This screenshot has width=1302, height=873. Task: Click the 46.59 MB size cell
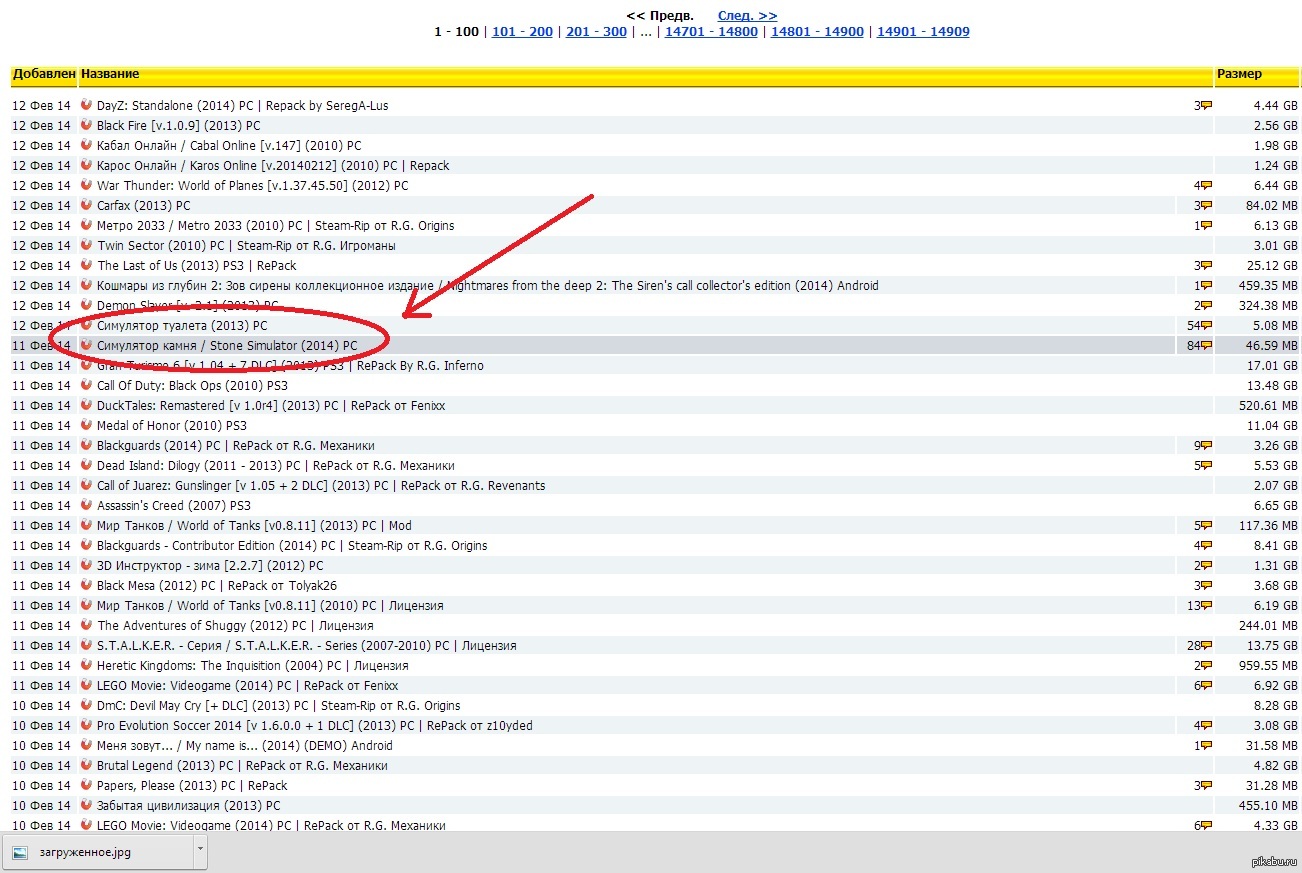coord(1273,345)
